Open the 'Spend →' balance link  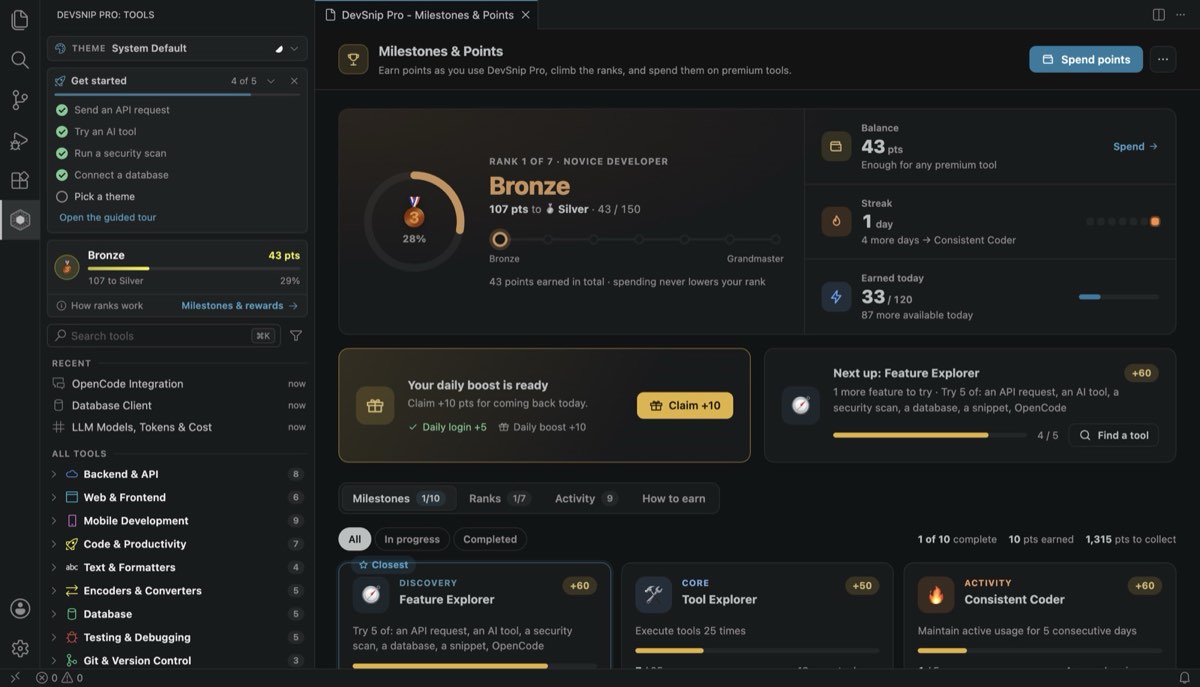pyautogui.click(x=1135, y=146)
